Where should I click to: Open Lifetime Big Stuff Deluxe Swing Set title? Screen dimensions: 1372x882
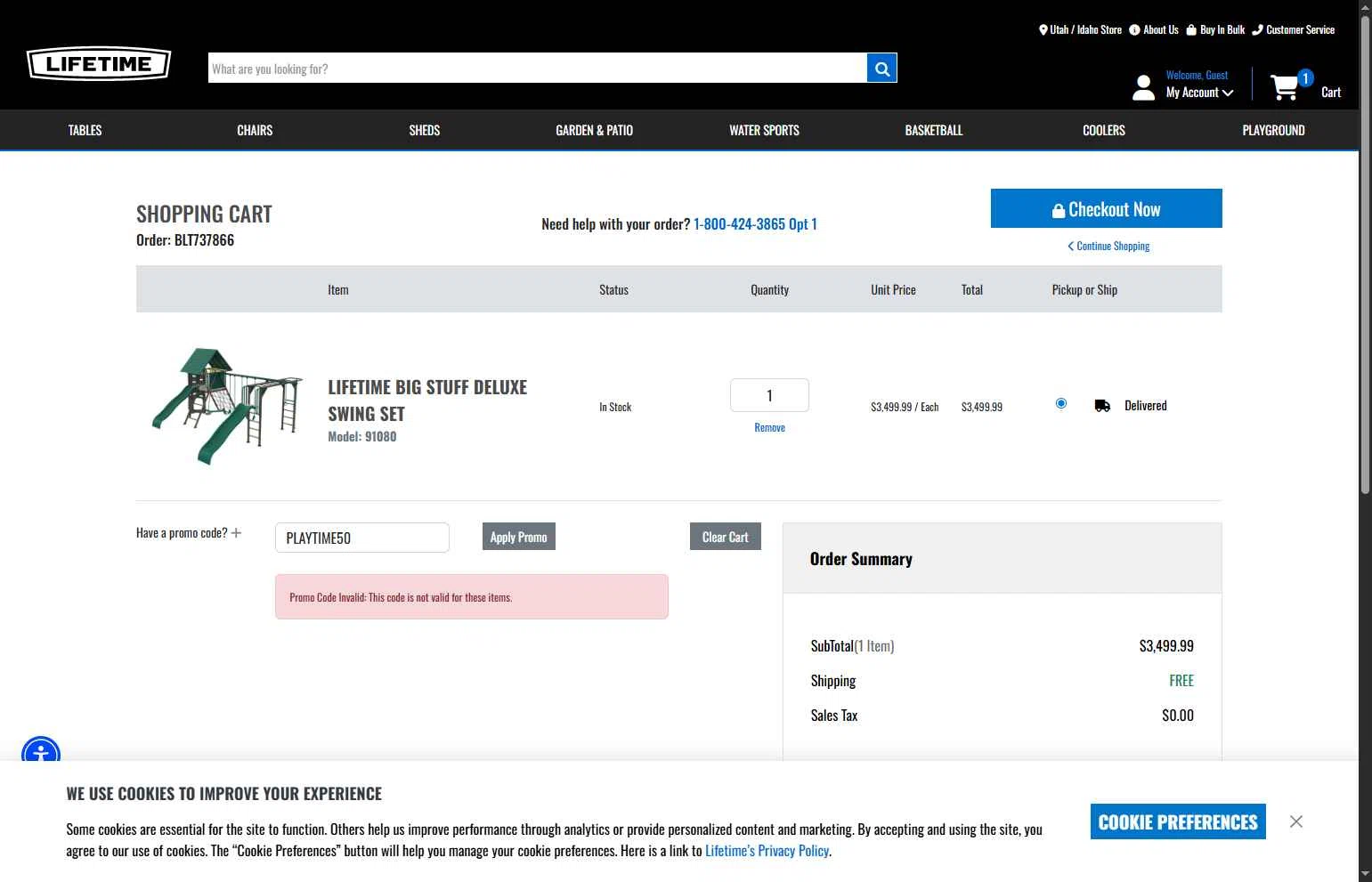[427, 401]
